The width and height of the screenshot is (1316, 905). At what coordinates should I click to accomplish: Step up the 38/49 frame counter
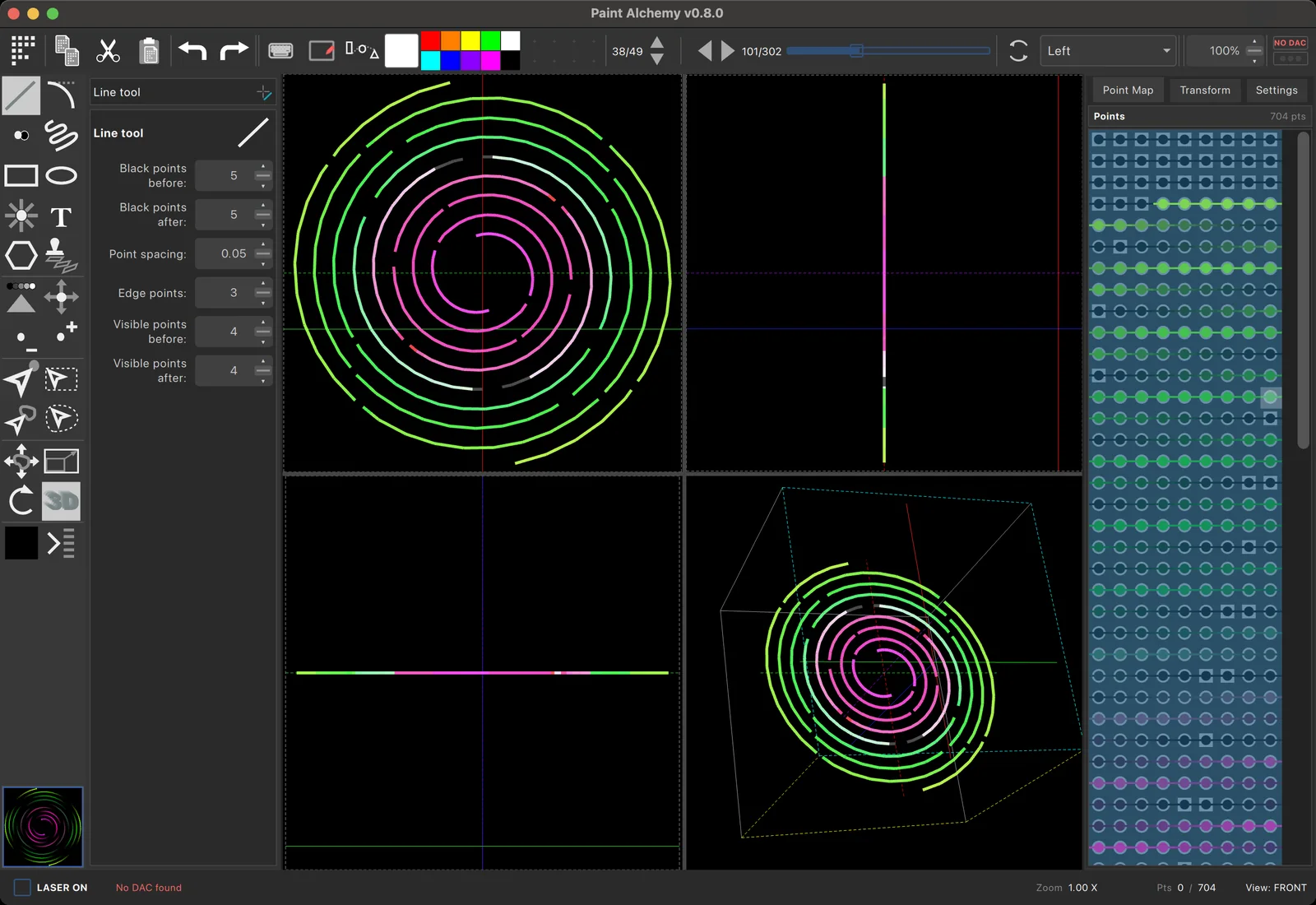(x=657, y=43)
